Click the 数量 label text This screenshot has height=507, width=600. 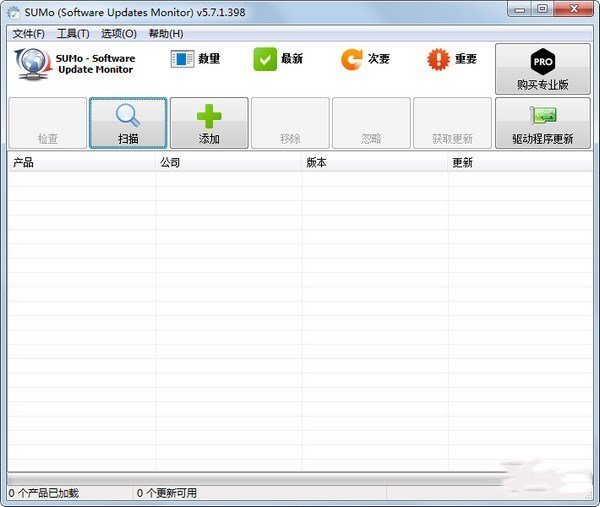click(x=209, y=59)
